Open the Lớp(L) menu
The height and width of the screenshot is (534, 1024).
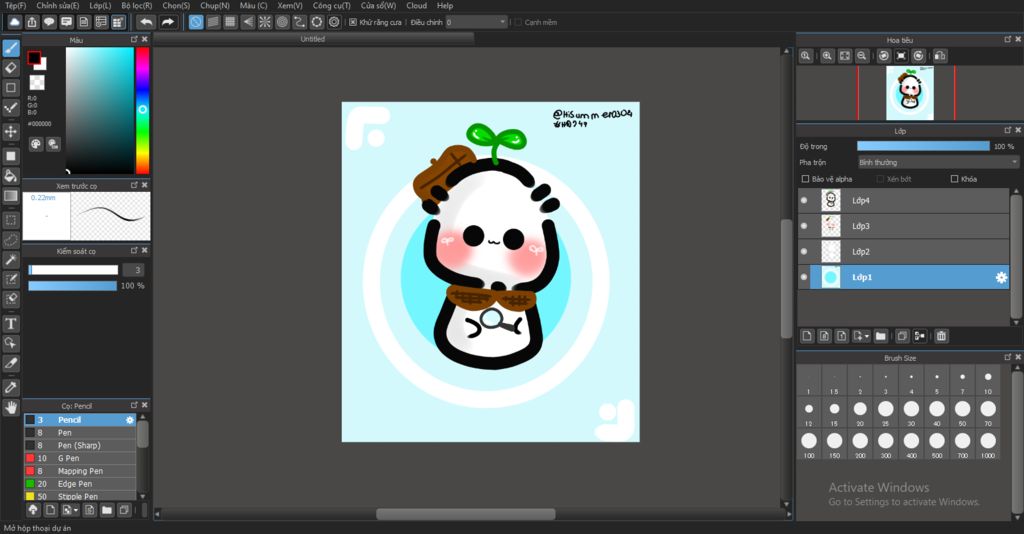tap(100, 5)
